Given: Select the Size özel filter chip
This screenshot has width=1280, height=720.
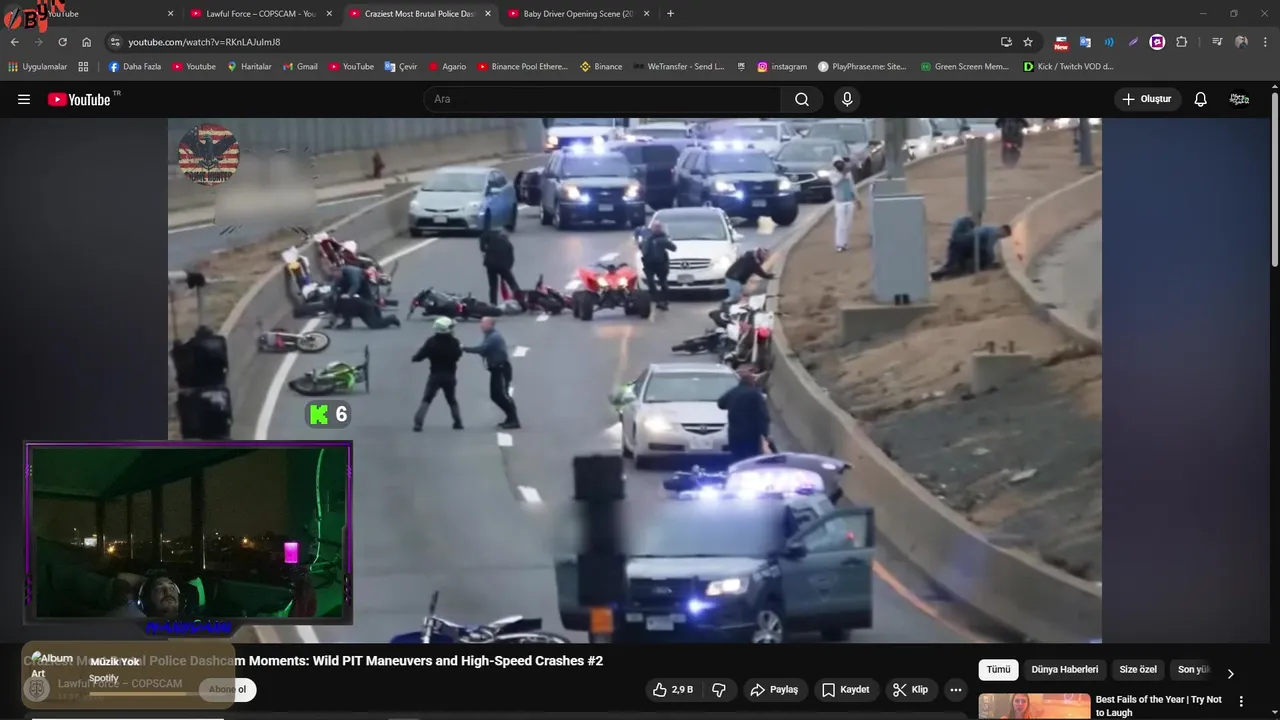Looking at the screenshot, I should (x=1138, y=670).
